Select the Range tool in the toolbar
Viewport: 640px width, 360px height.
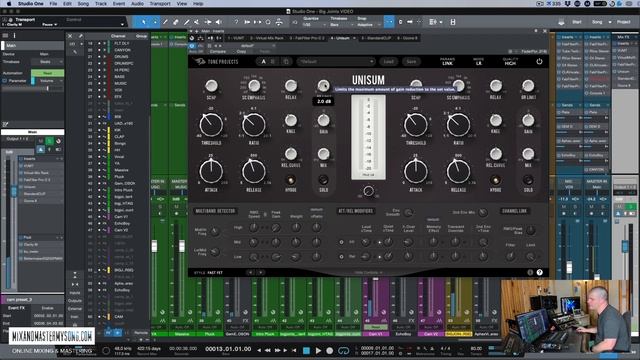[x=154, y=22]
